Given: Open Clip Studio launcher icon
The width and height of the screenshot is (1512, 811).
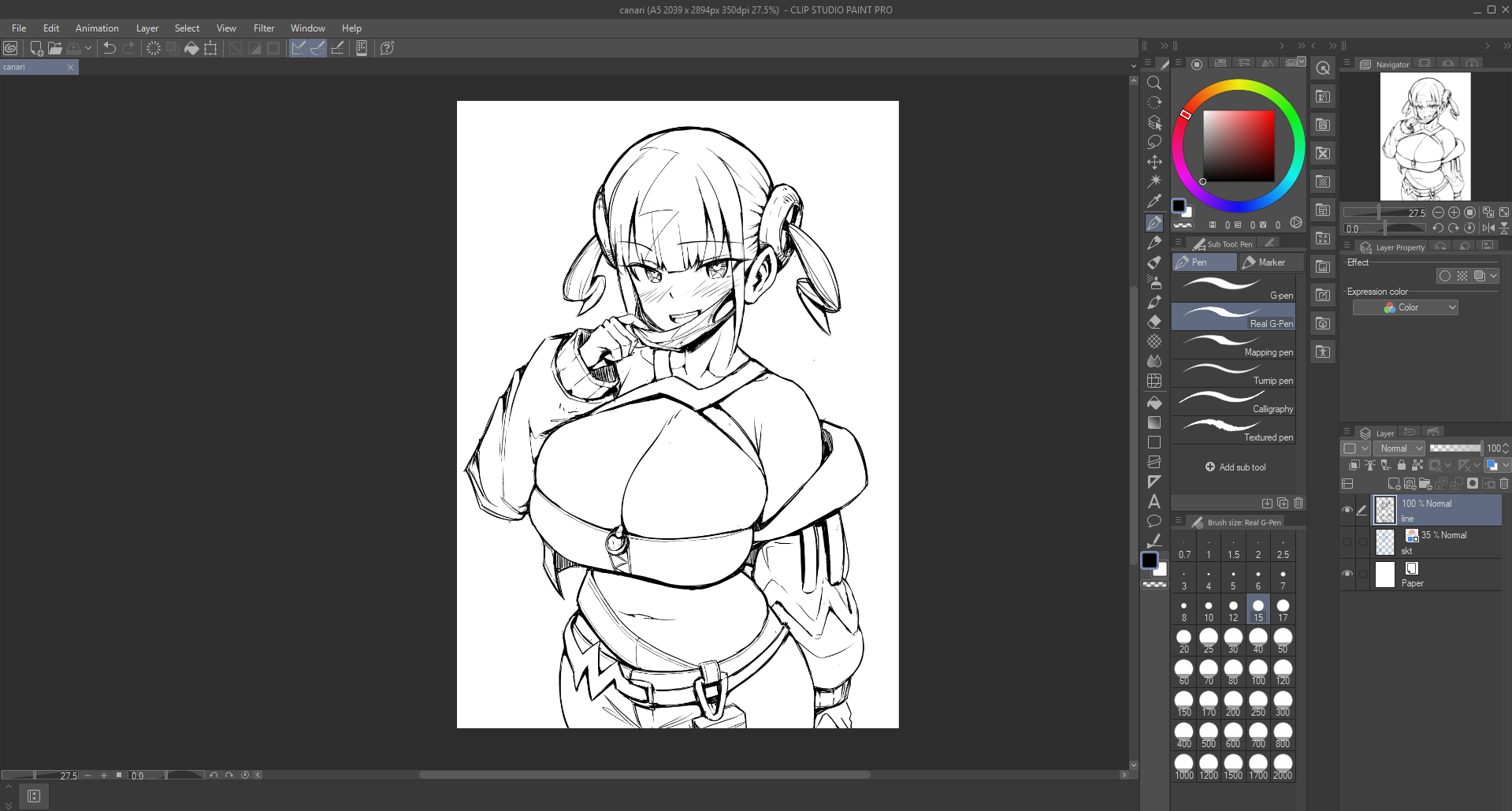Looking at the screenshot, I should [x=10, y=48].
